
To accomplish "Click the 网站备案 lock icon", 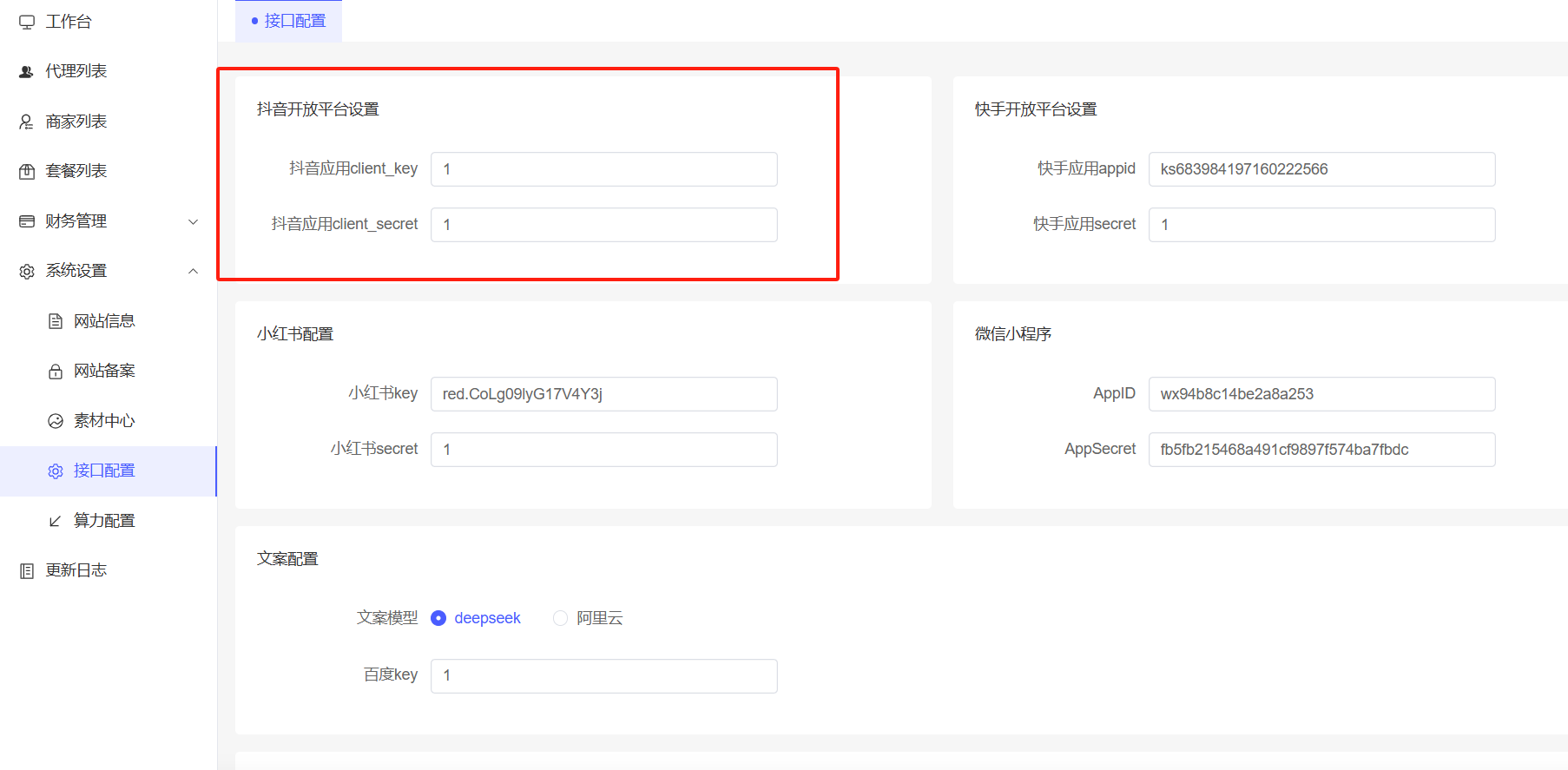I will [56, 372].
